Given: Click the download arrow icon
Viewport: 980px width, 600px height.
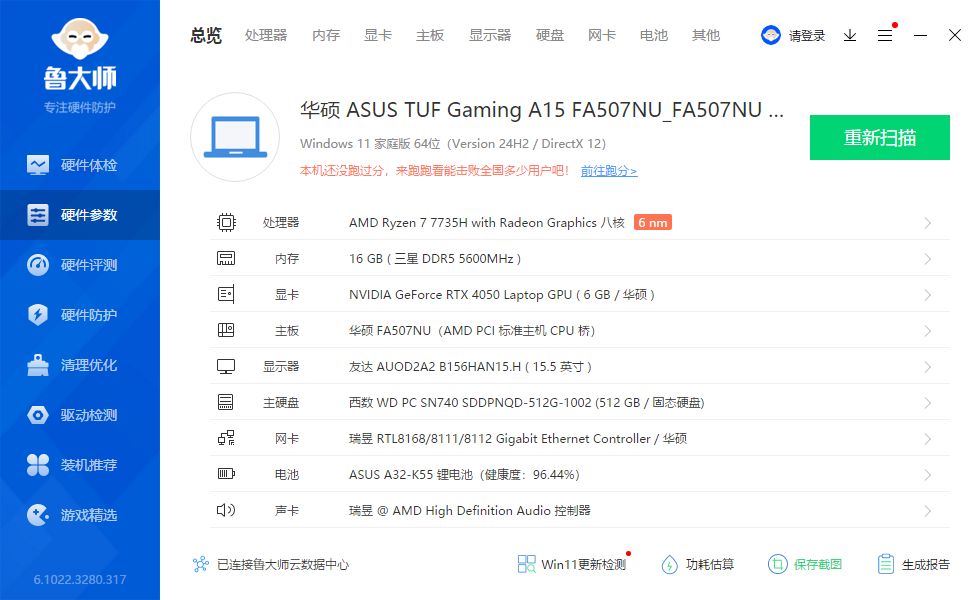Looking at the screenshot, I should [x=849, y=36].
